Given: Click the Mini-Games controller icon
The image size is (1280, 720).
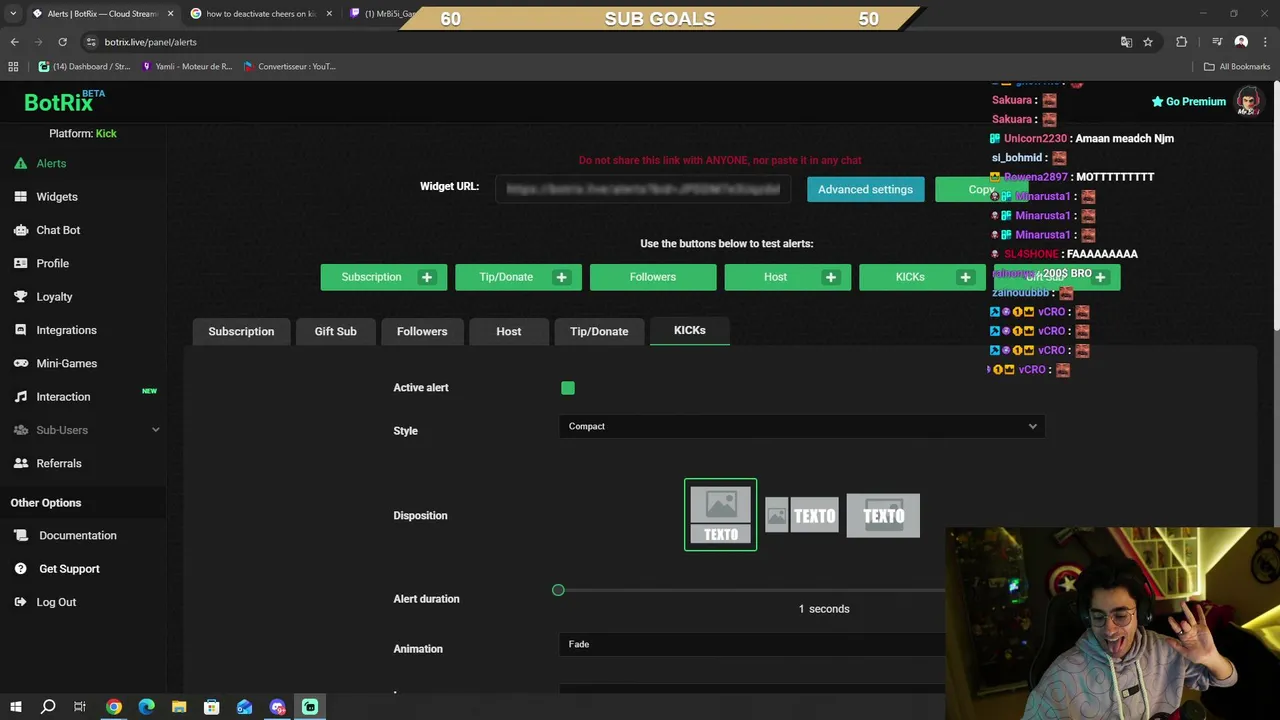Looking at the screenshot, I should pos(20,363).
